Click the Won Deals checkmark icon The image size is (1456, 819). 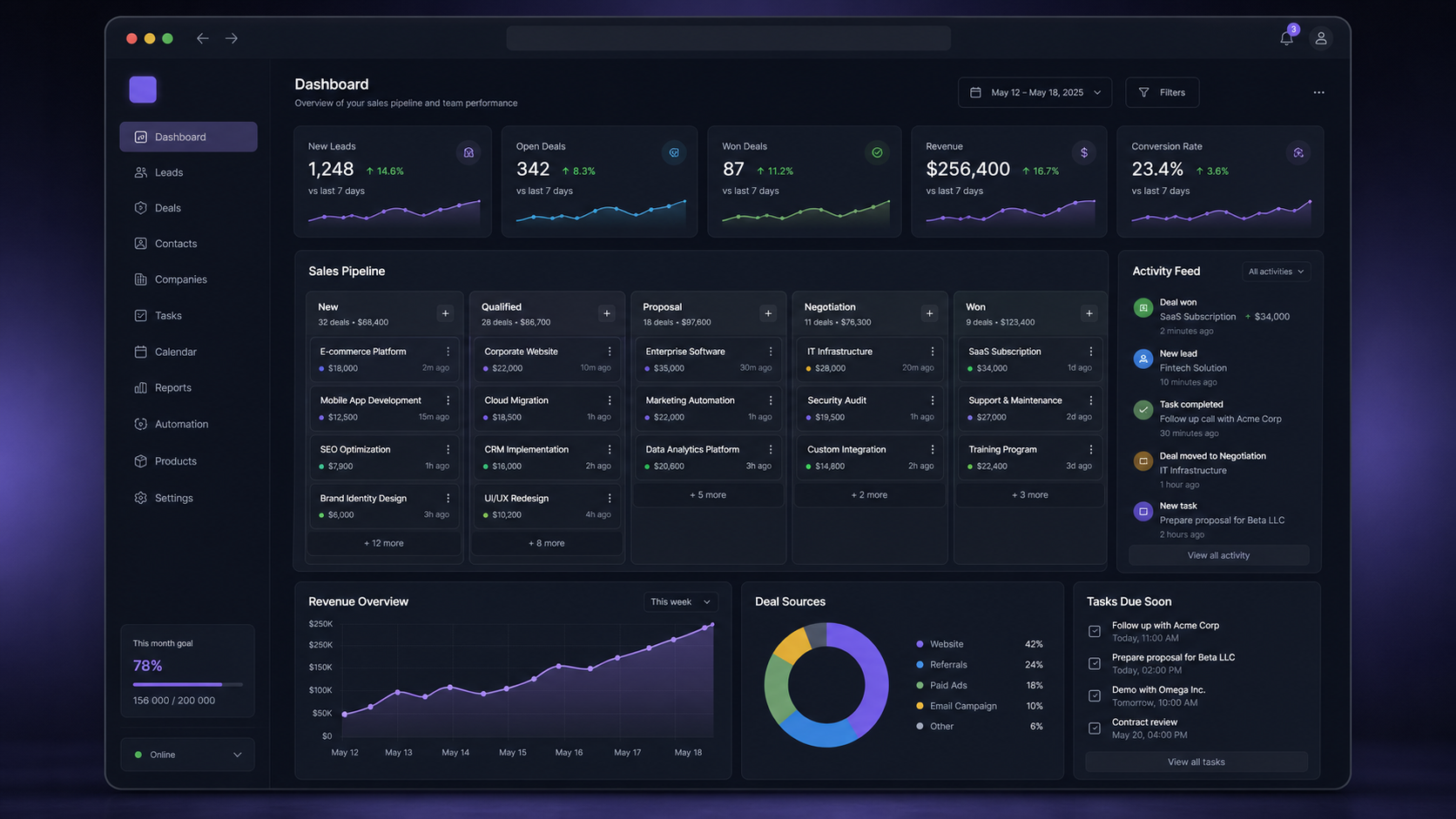(x=877, y=152)
